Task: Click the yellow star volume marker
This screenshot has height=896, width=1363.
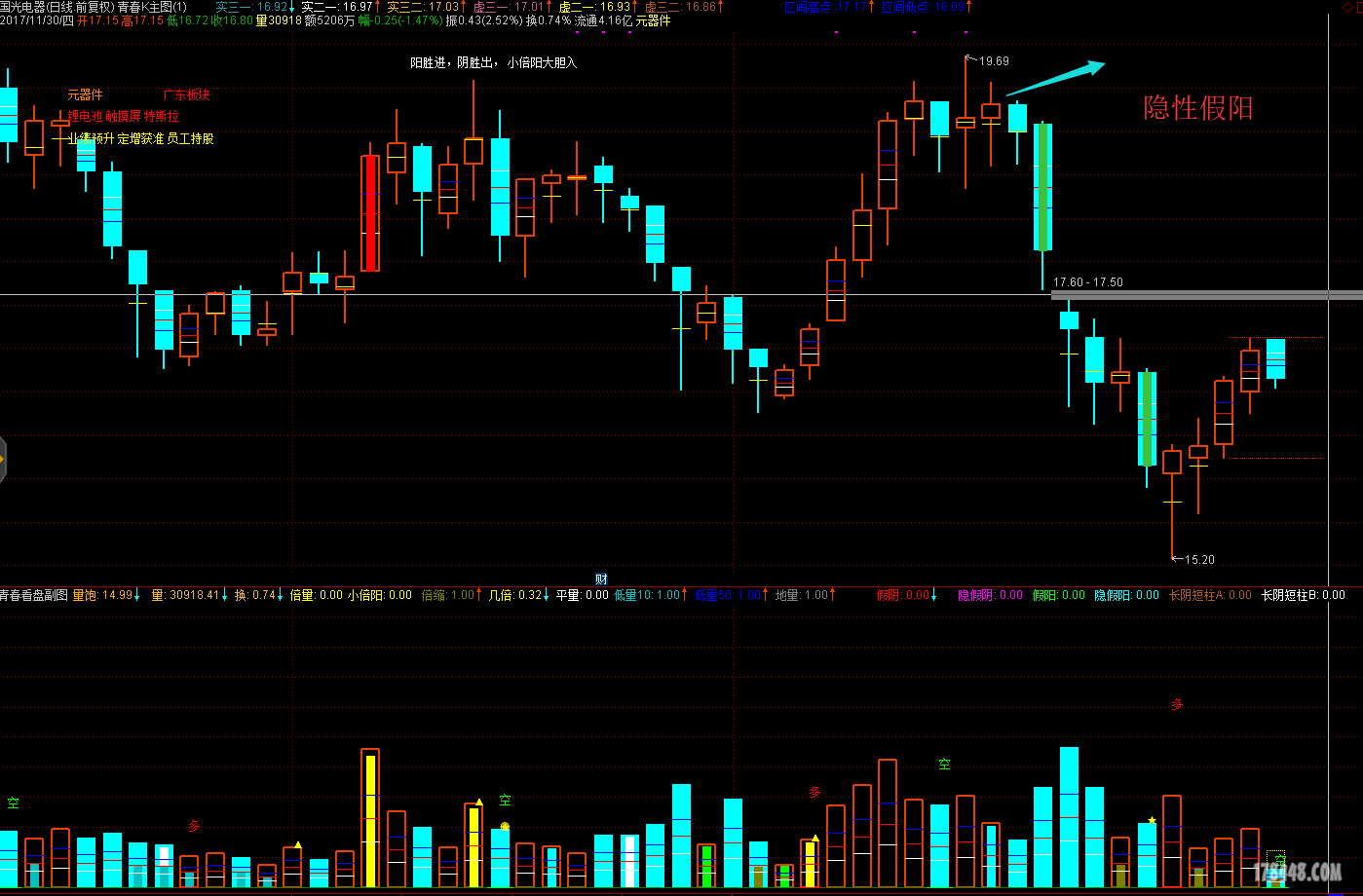Action: [x=1152, y=820]
